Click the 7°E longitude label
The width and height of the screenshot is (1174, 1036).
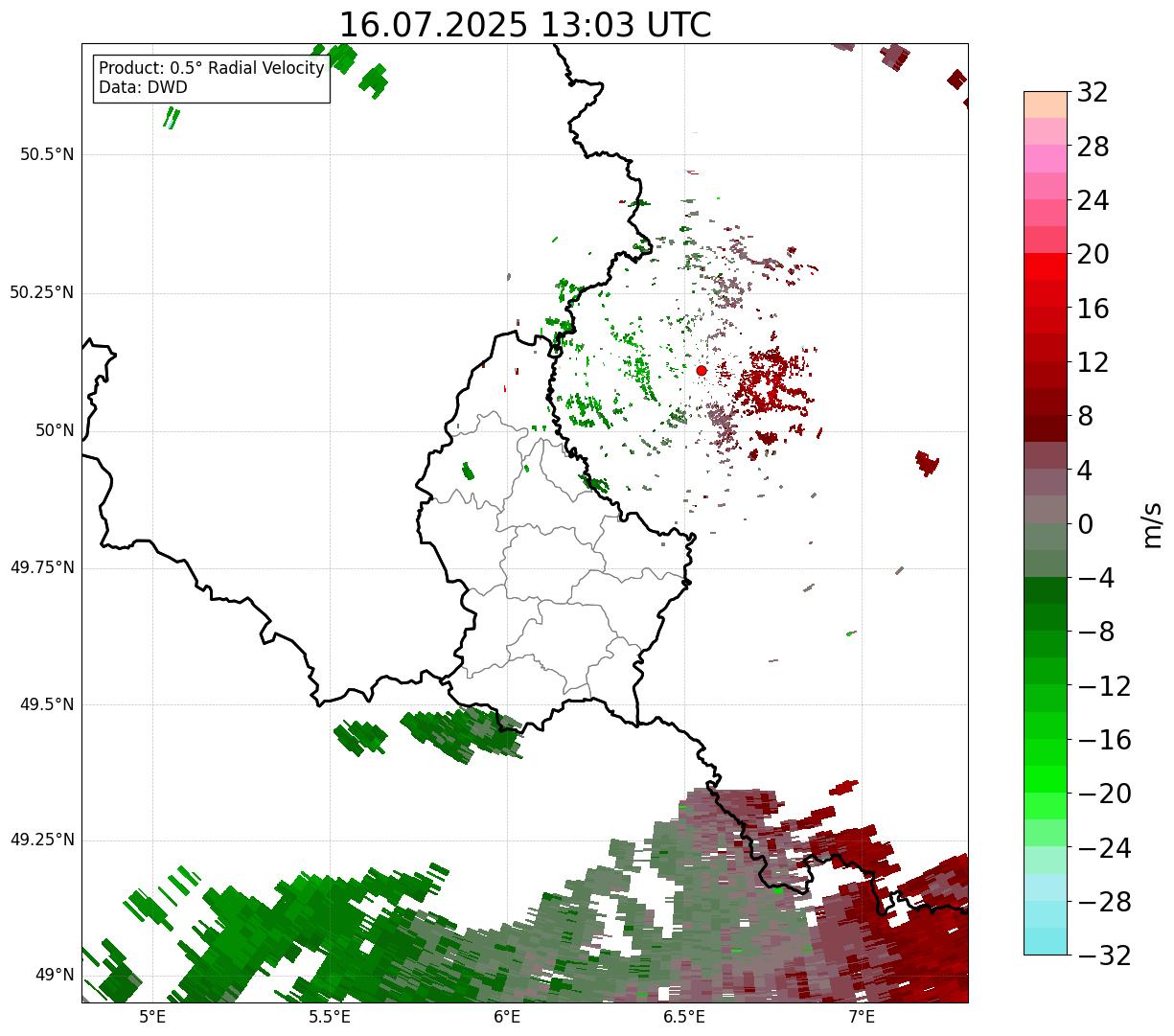862,1016
